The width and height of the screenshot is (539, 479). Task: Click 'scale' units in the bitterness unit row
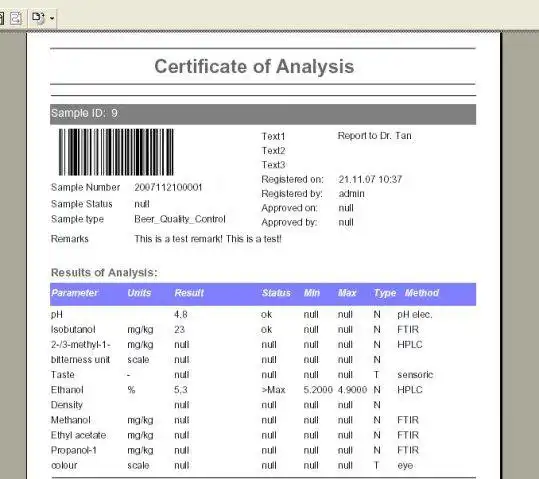pyautogui.click(x=138, y=360)
